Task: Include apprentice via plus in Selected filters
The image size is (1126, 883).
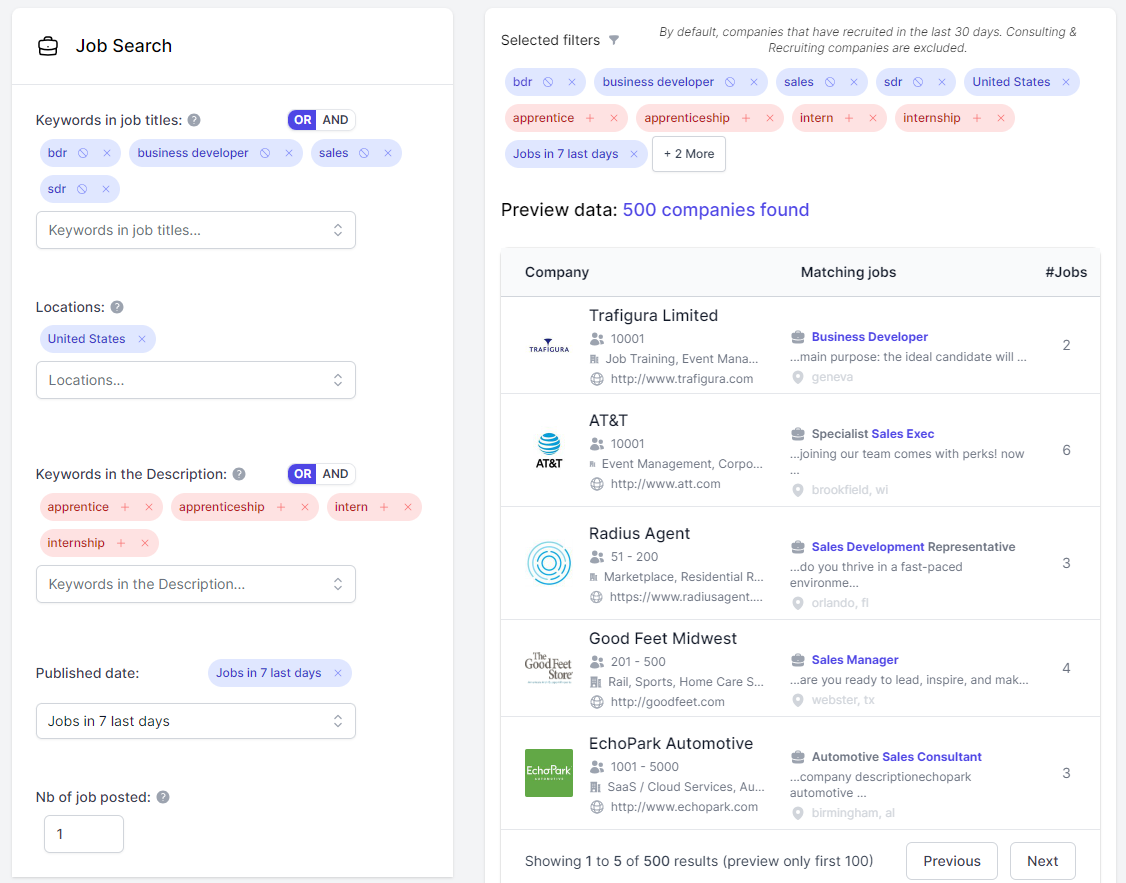Action: [590, 118]
